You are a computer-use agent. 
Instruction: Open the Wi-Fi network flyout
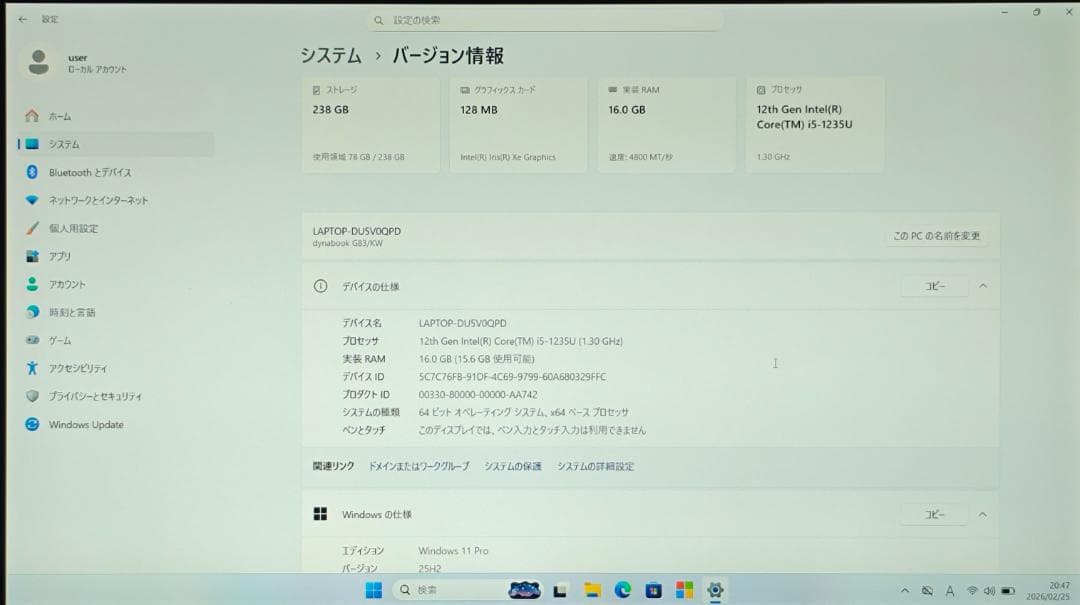click(972, 591)
